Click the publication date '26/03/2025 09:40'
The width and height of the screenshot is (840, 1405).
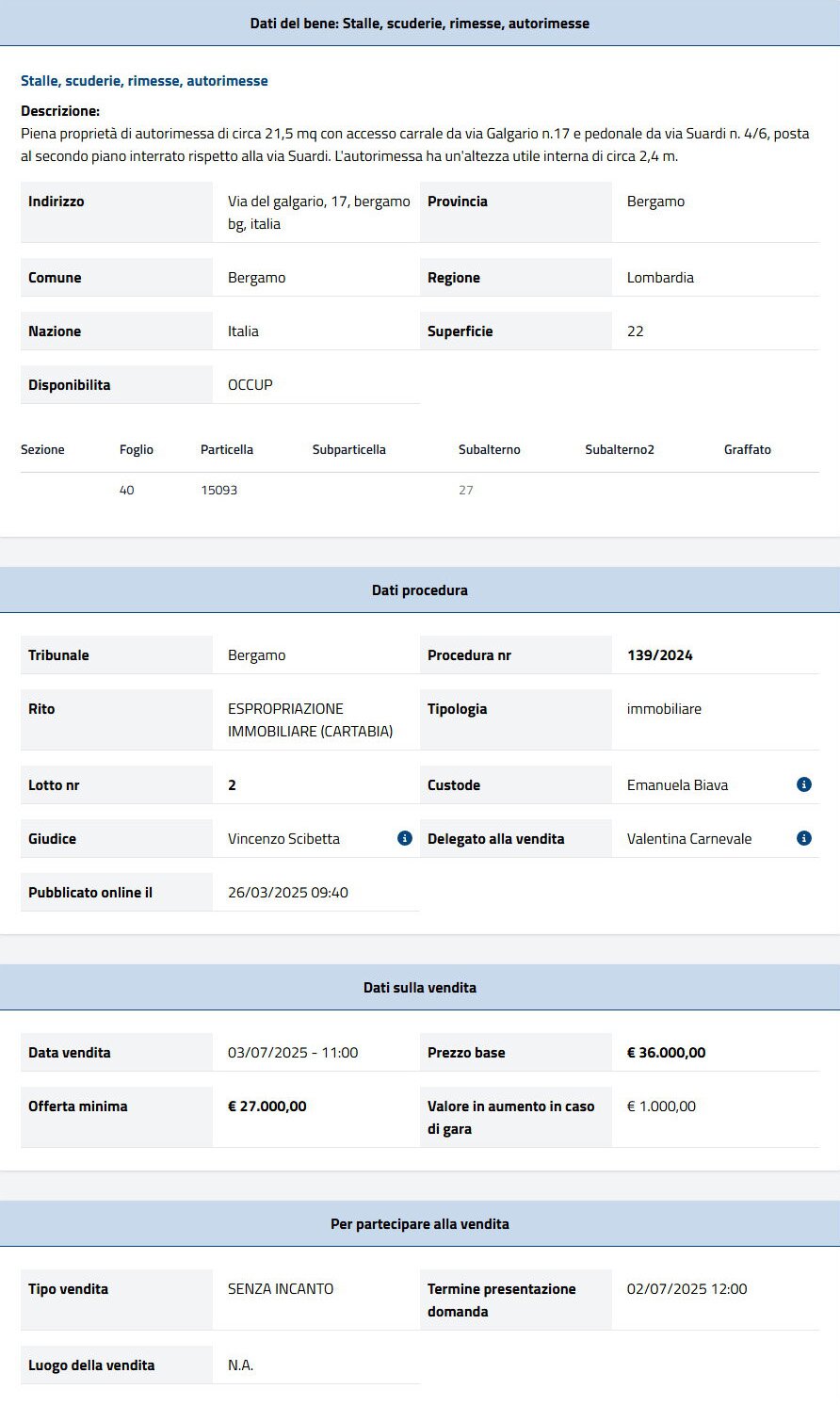click(x=288, y=893)
